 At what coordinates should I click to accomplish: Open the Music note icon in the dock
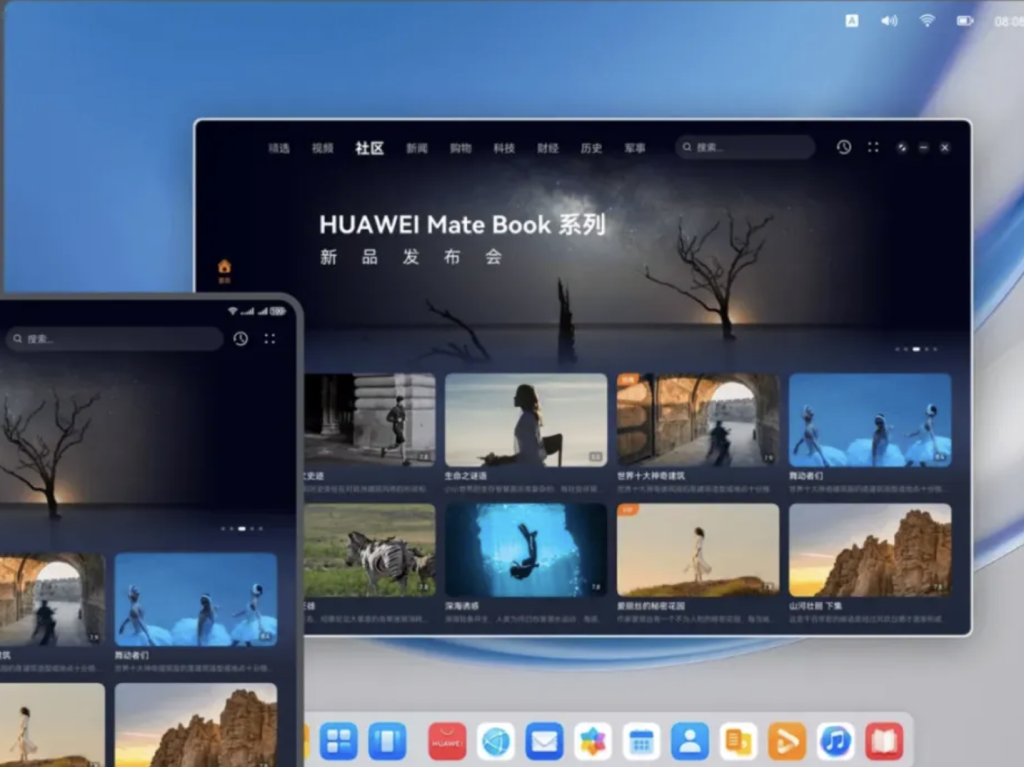835,742
